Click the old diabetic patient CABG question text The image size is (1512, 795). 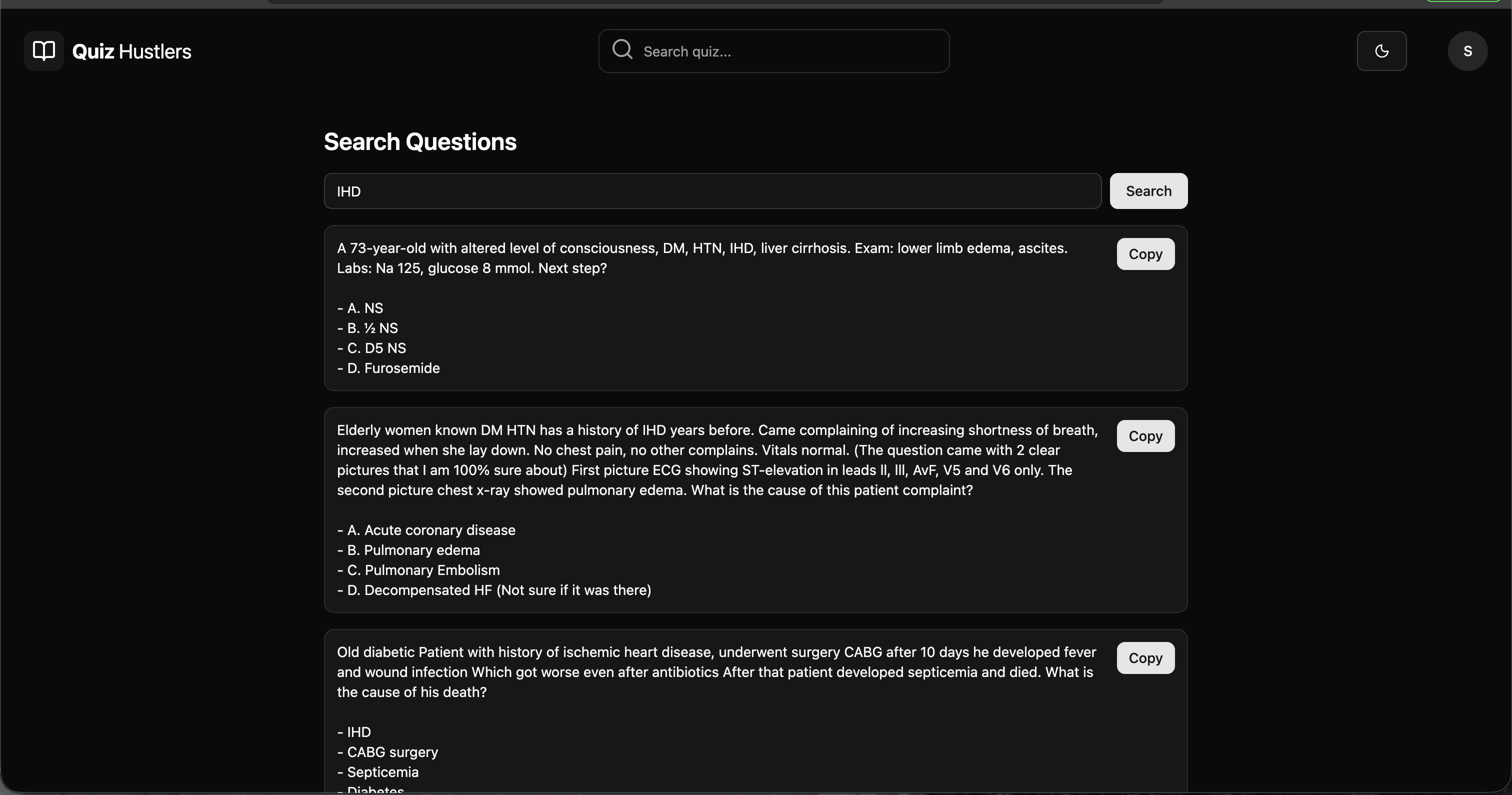coord(716,672)
